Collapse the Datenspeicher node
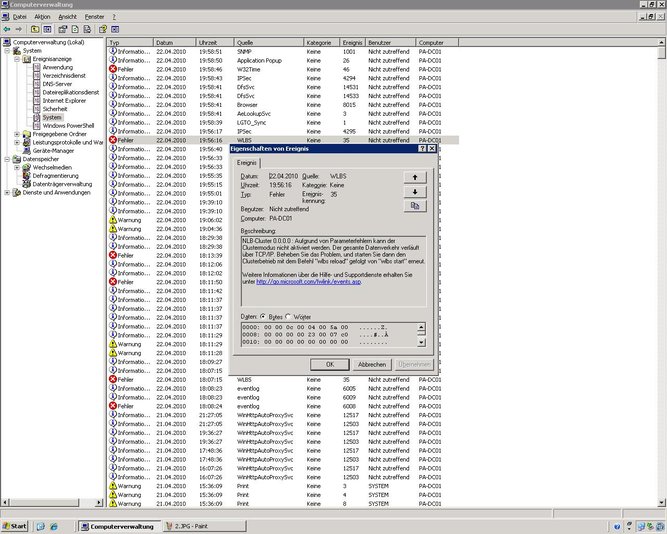This screenshot has height=534, width=667. coord(7,159)
